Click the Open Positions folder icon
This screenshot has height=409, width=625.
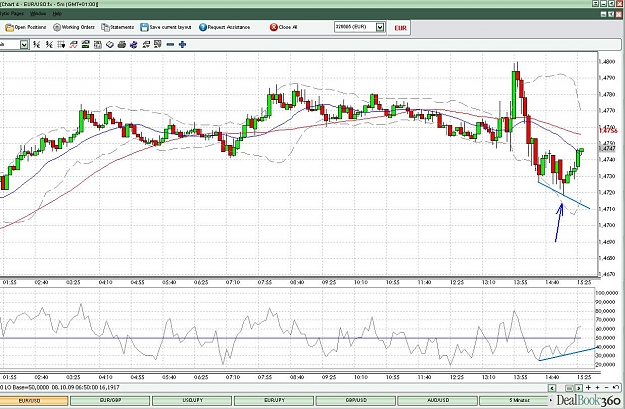[x=9, y=27]
